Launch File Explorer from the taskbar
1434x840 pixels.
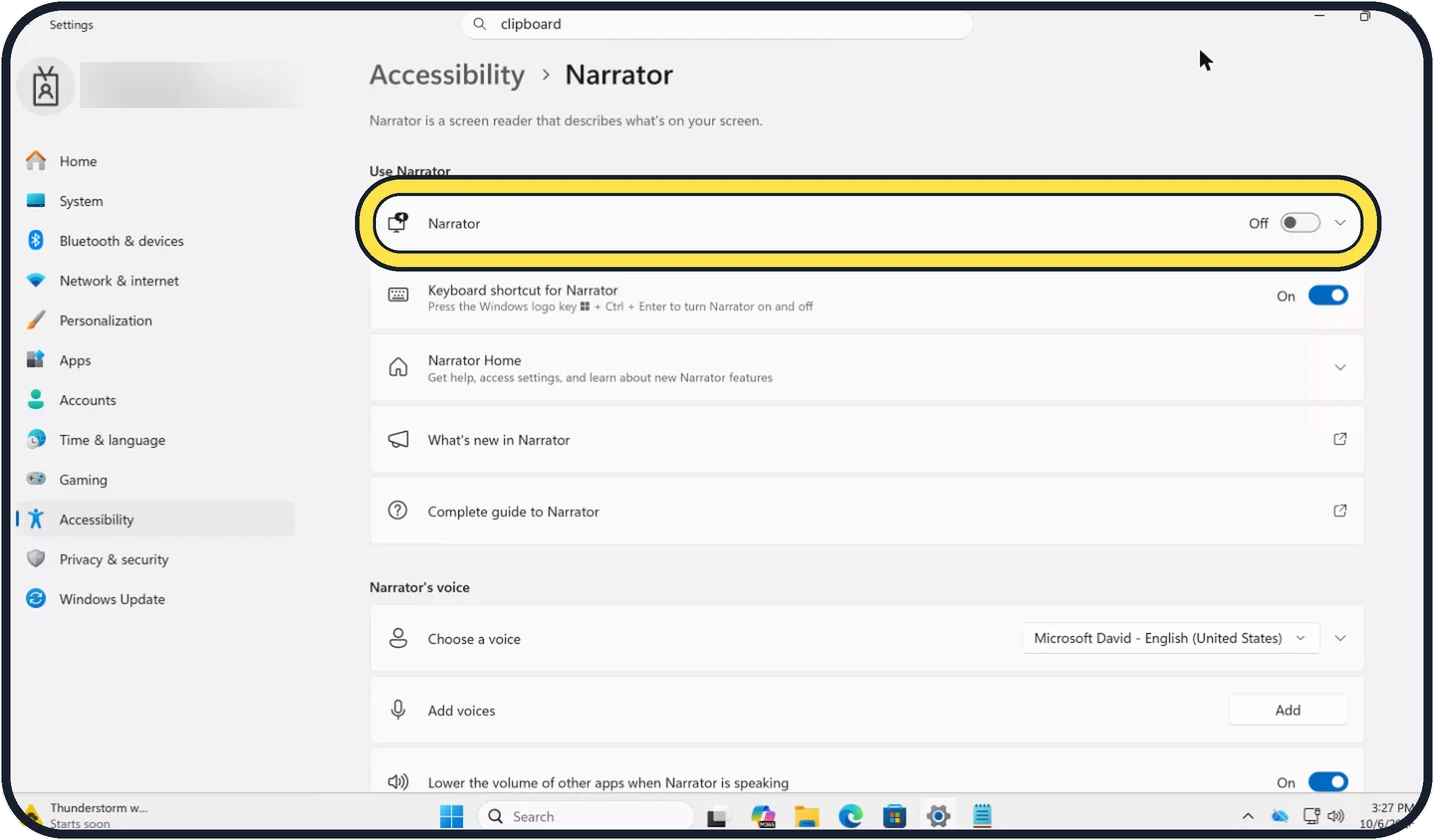coord(807,816)
